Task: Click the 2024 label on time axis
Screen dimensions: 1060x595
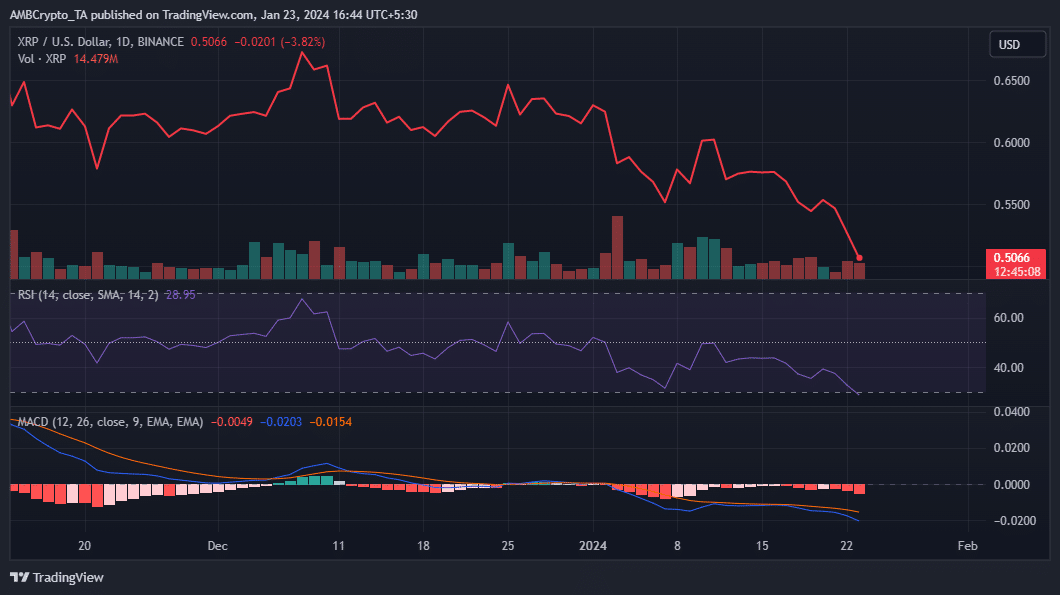Action: [593, 546]
